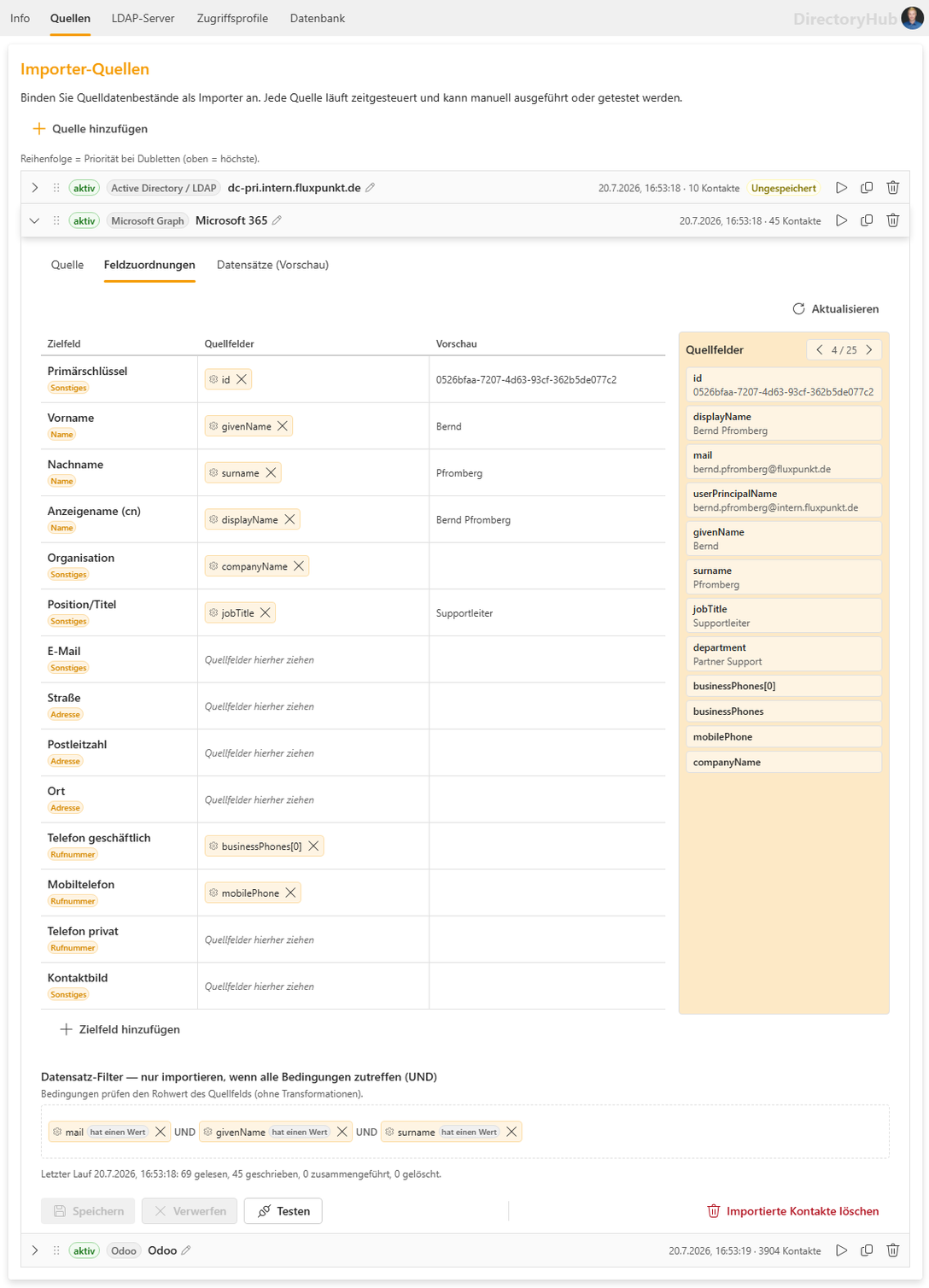Click Kontaktbild row drop zone
This screenshot has height=1288, width=929.
pyautogui.click(x=313, y=986)
